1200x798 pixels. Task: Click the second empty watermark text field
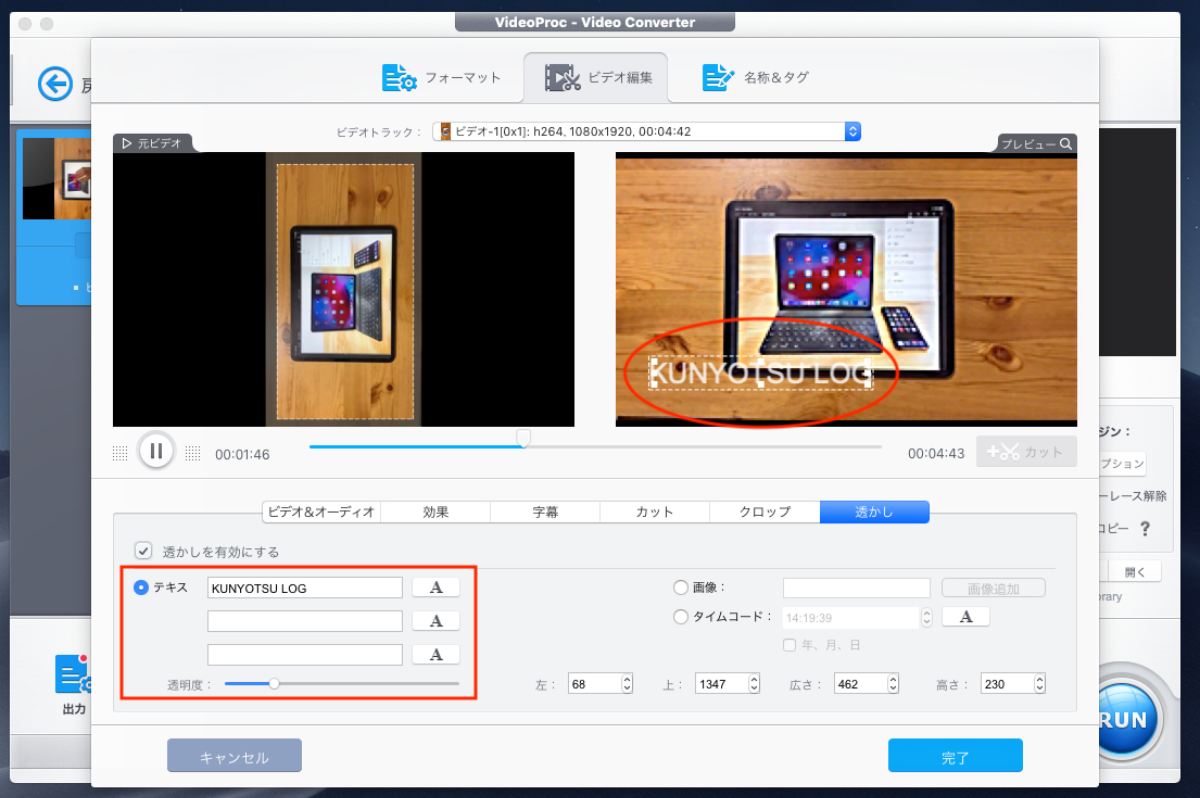coord(305,621)
